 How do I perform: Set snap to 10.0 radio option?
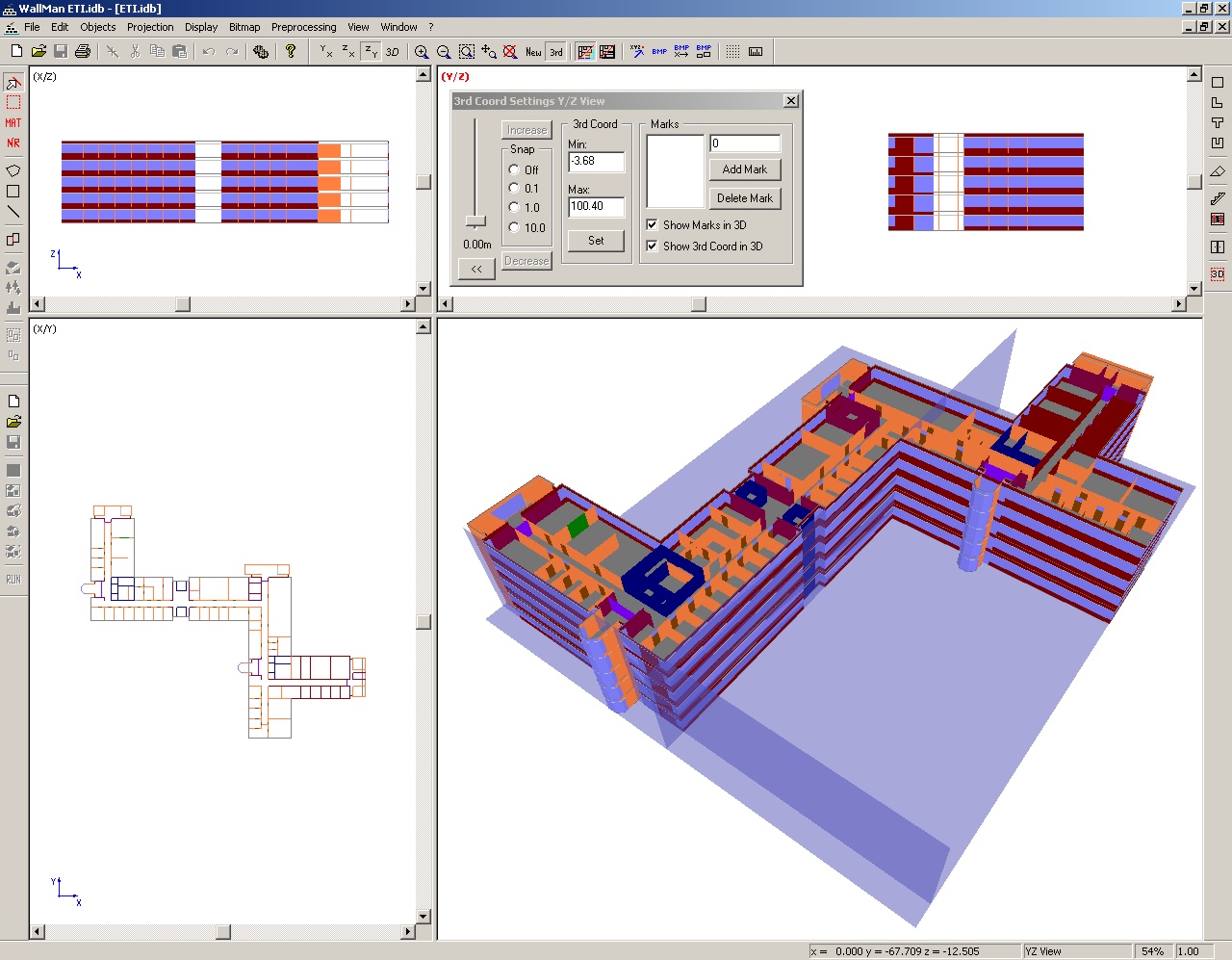point(514,228)
